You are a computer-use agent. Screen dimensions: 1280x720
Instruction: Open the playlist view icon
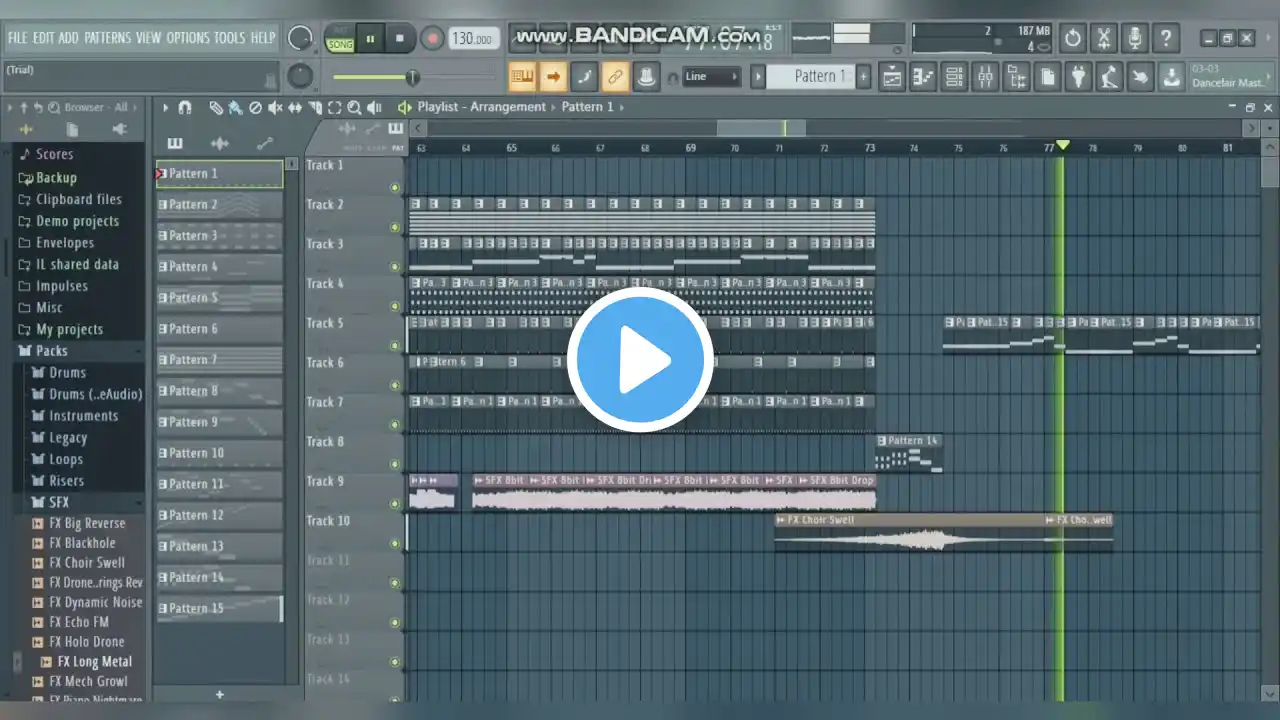click(892, 76)
